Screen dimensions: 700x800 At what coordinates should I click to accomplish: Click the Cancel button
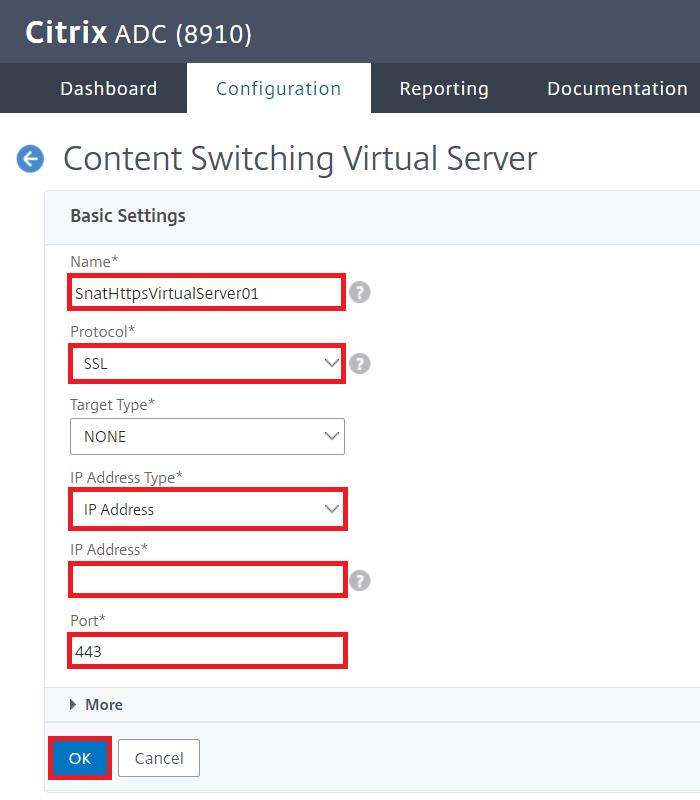159,758
